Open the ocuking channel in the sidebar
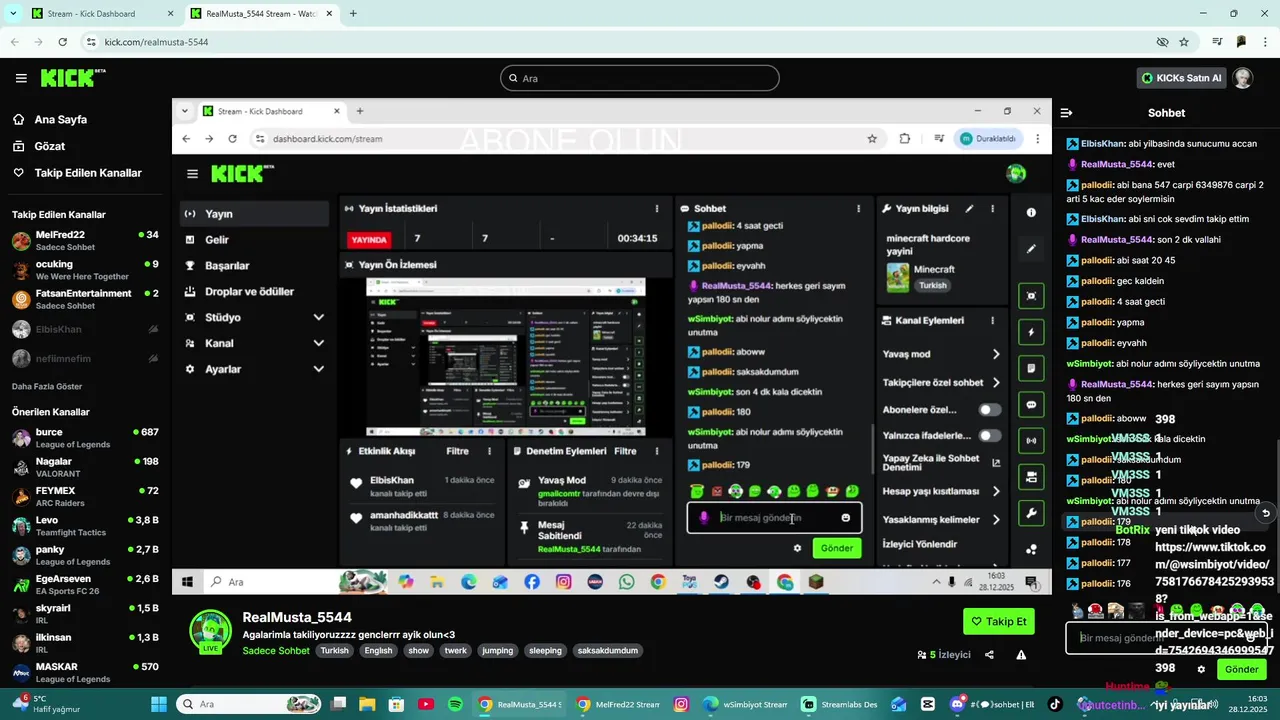 [x=85, y=270]
